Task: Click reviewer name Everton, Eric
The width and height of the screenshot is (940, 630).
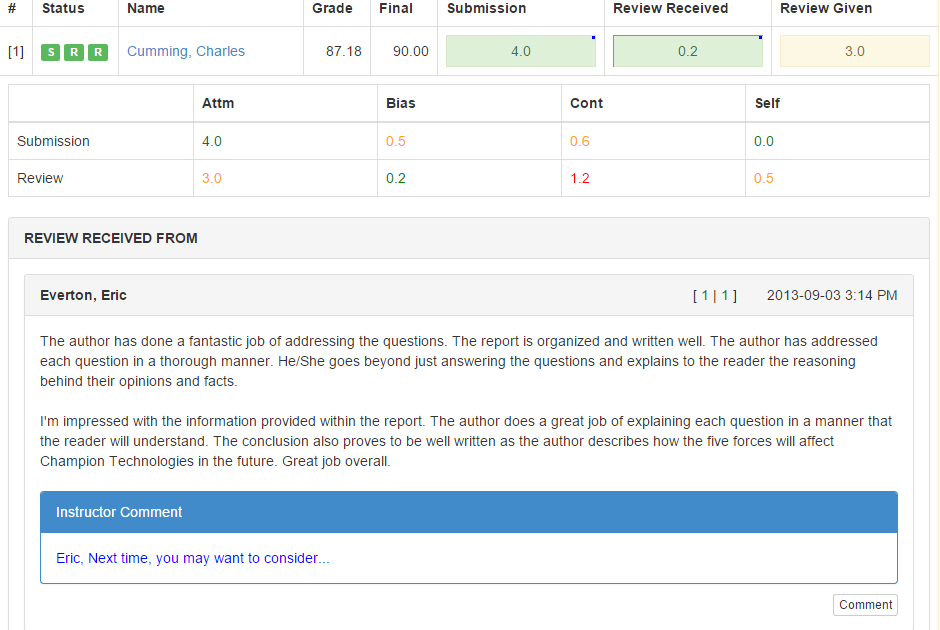Action: click(x=83, y=295)
